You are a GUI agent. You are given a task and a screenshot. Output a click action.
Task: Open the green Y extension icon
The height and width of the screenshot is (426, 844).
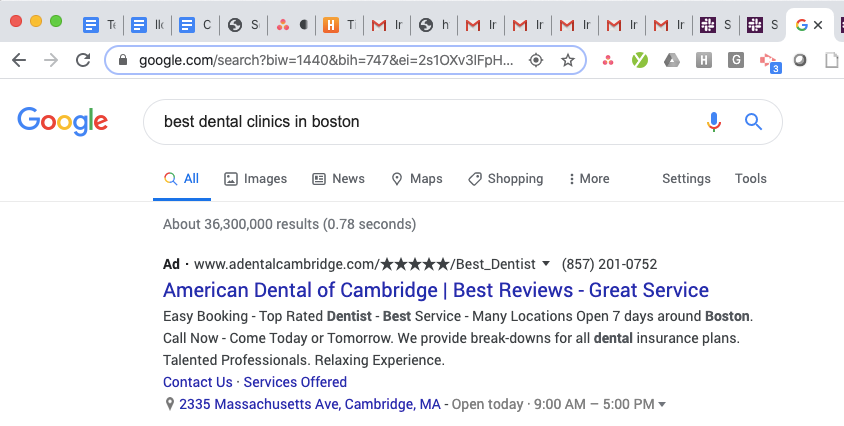639,60
